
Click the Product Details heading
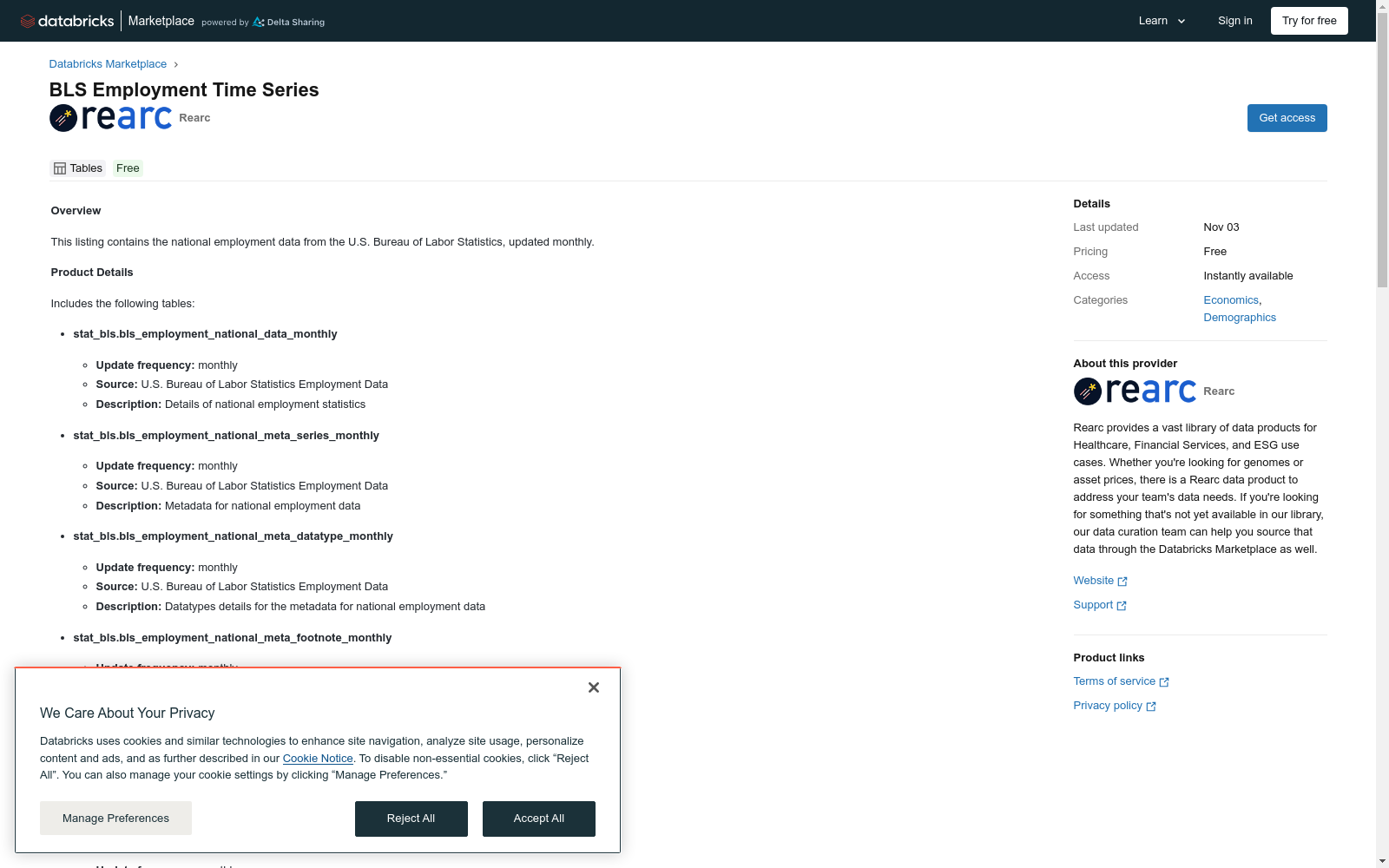pos(92,273)
